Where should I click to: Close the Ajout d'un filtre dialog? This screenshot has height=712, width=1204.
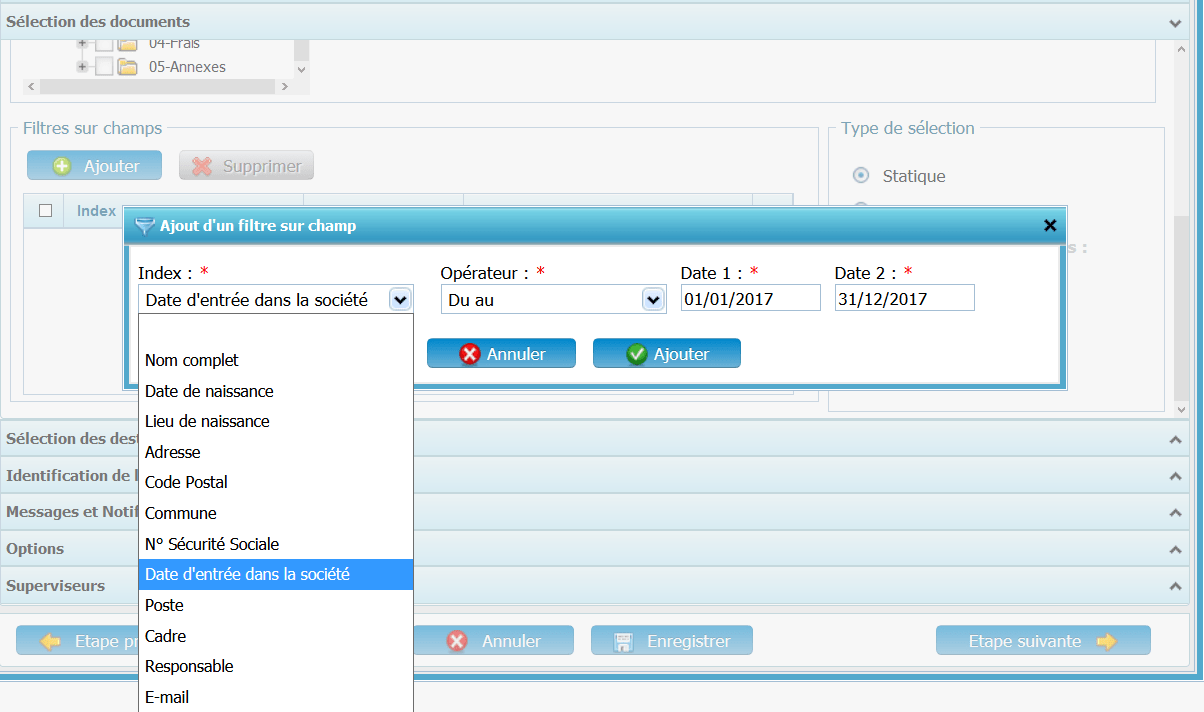(x=1050, y=226)
